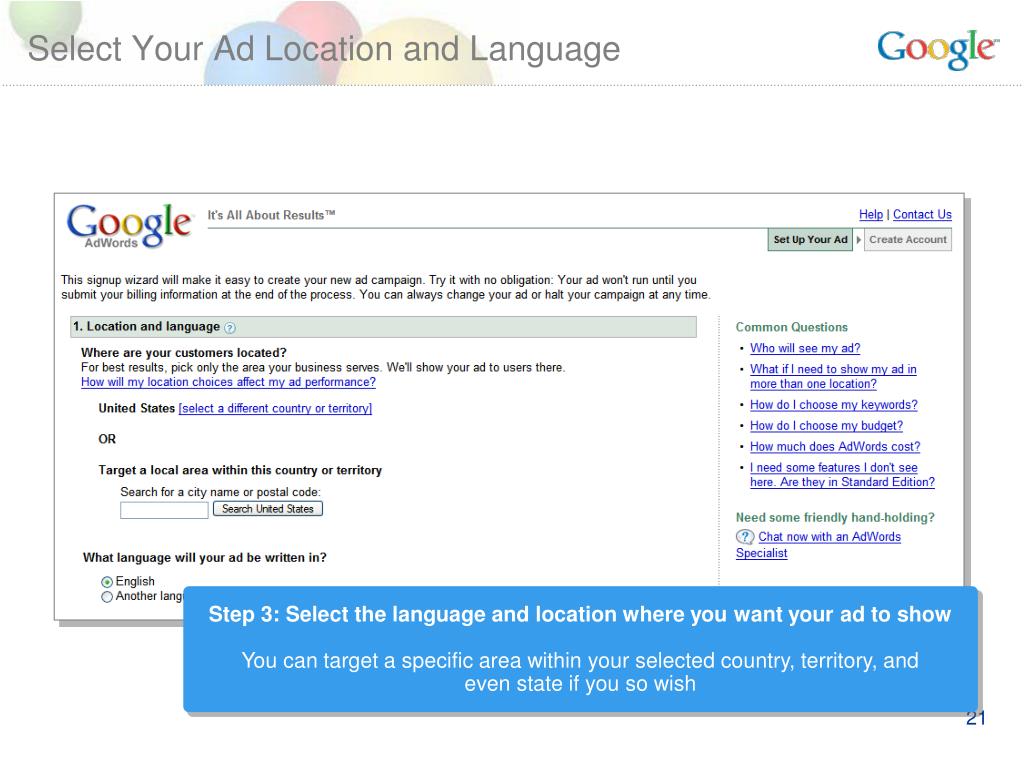The height and width of the screenshot is (768, 1024).
Task: Switch to the Create Account step tab
Action: (x=907, y=240)
